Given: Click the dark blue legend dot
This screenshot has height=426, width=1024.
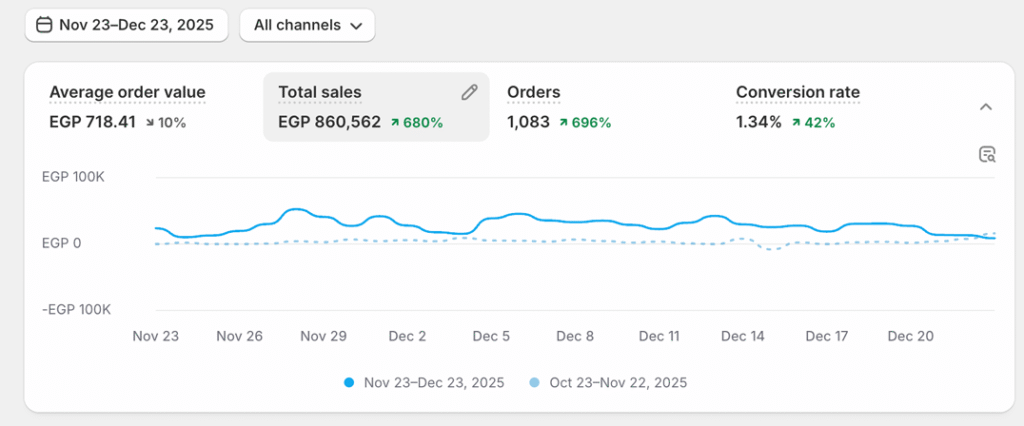Looking at the screenshot, I should pos(349,383).
